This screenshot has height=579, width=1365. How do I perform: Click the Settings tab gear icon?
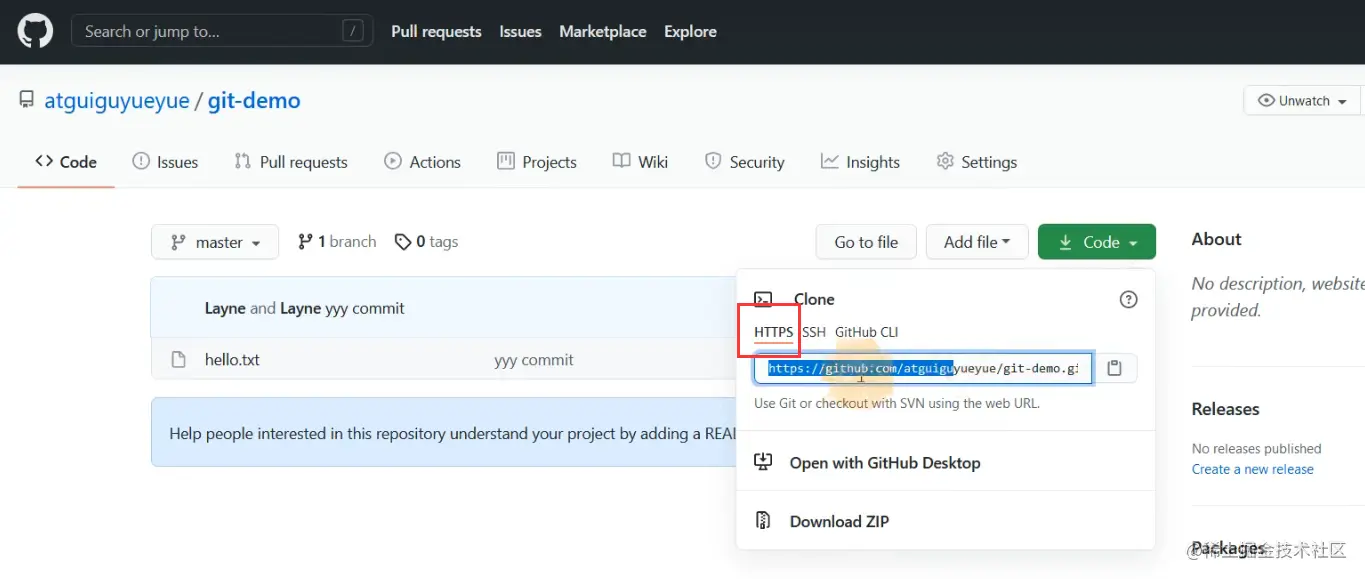click(945, 161)
